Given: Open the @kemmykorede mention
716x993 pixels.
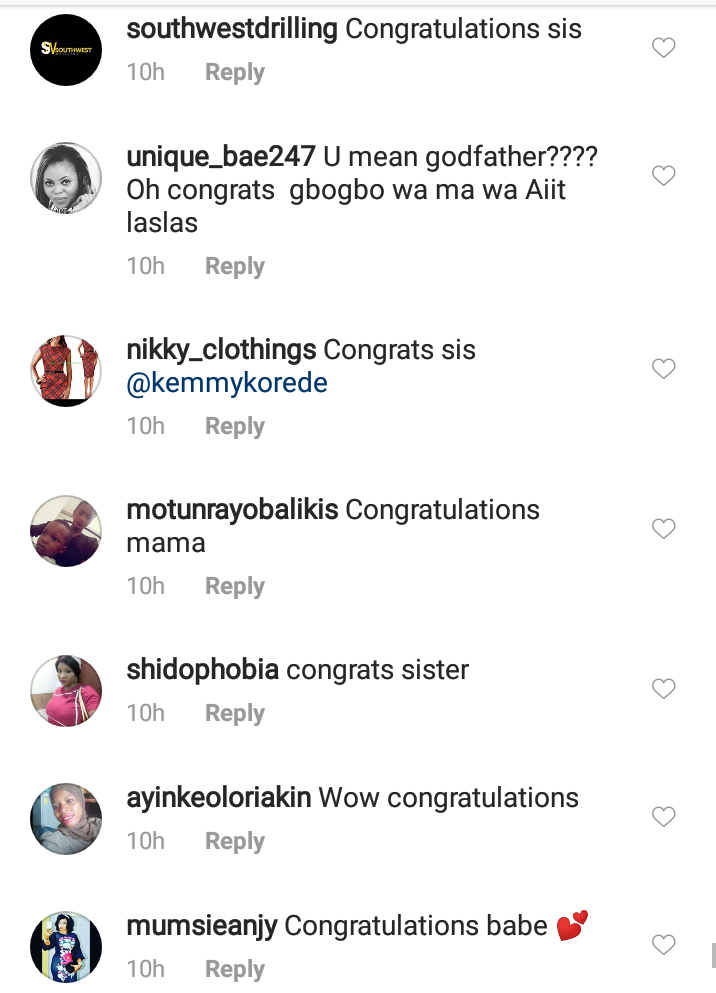Looking at the screenshot, I should 227,384.
